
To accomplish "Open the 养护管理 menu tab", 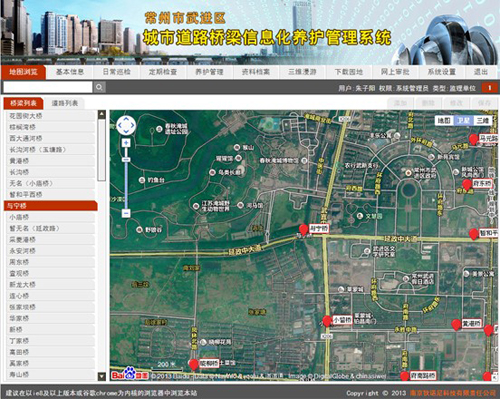I will click(209, 72).
